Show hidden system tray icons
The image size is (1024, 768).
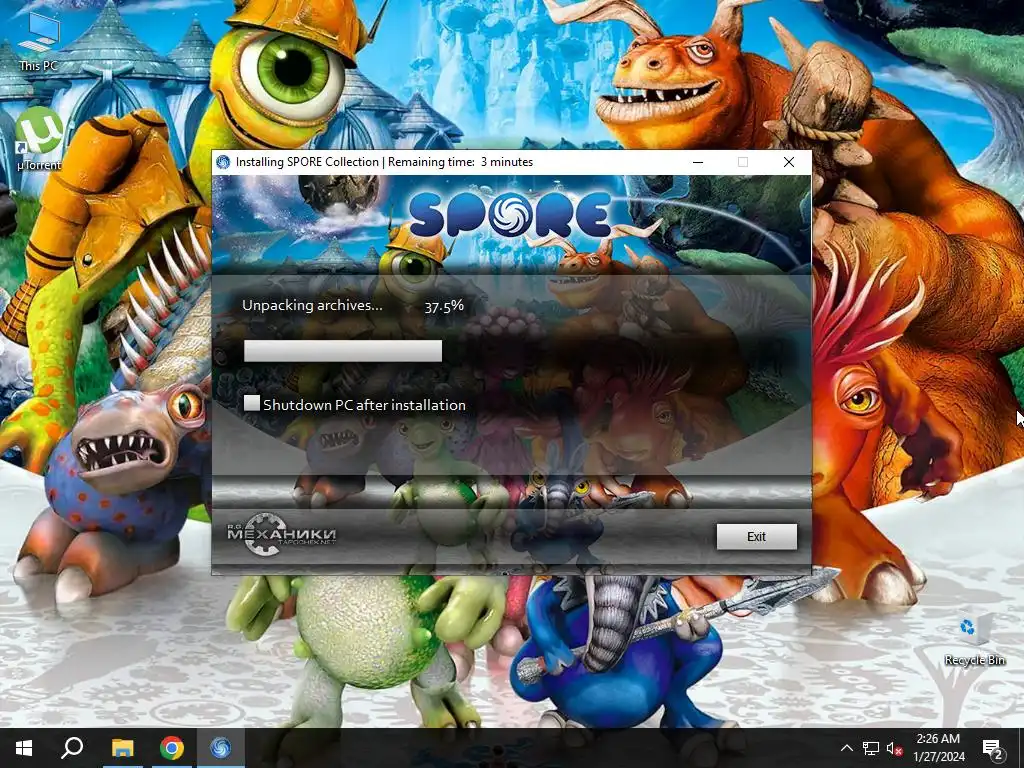click(x=846, y=748)
